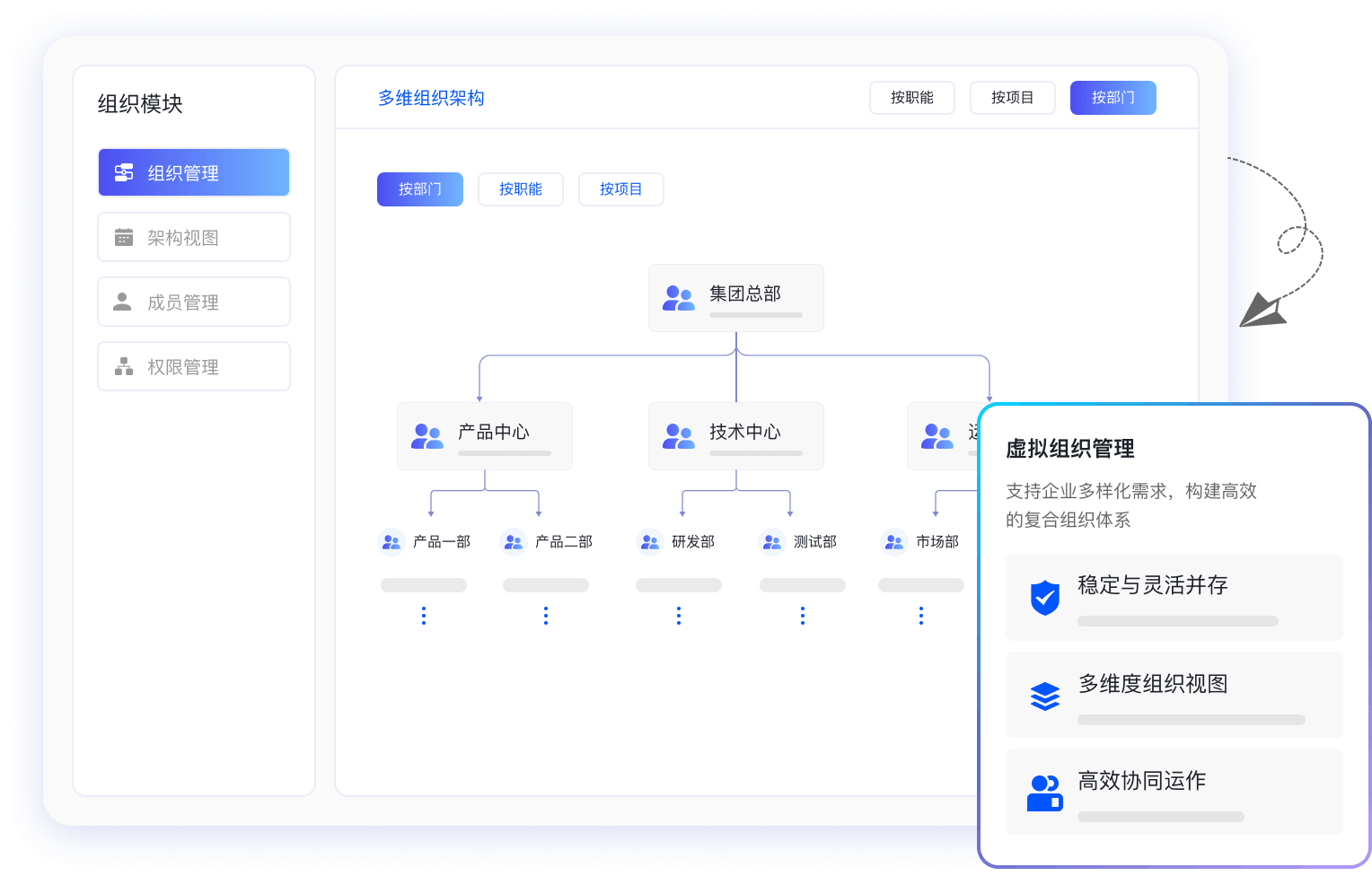This screenshot has width=1372, height=876.
Task: Click the calendar icon beside 架构视图
Action: (x=124, y=237)
